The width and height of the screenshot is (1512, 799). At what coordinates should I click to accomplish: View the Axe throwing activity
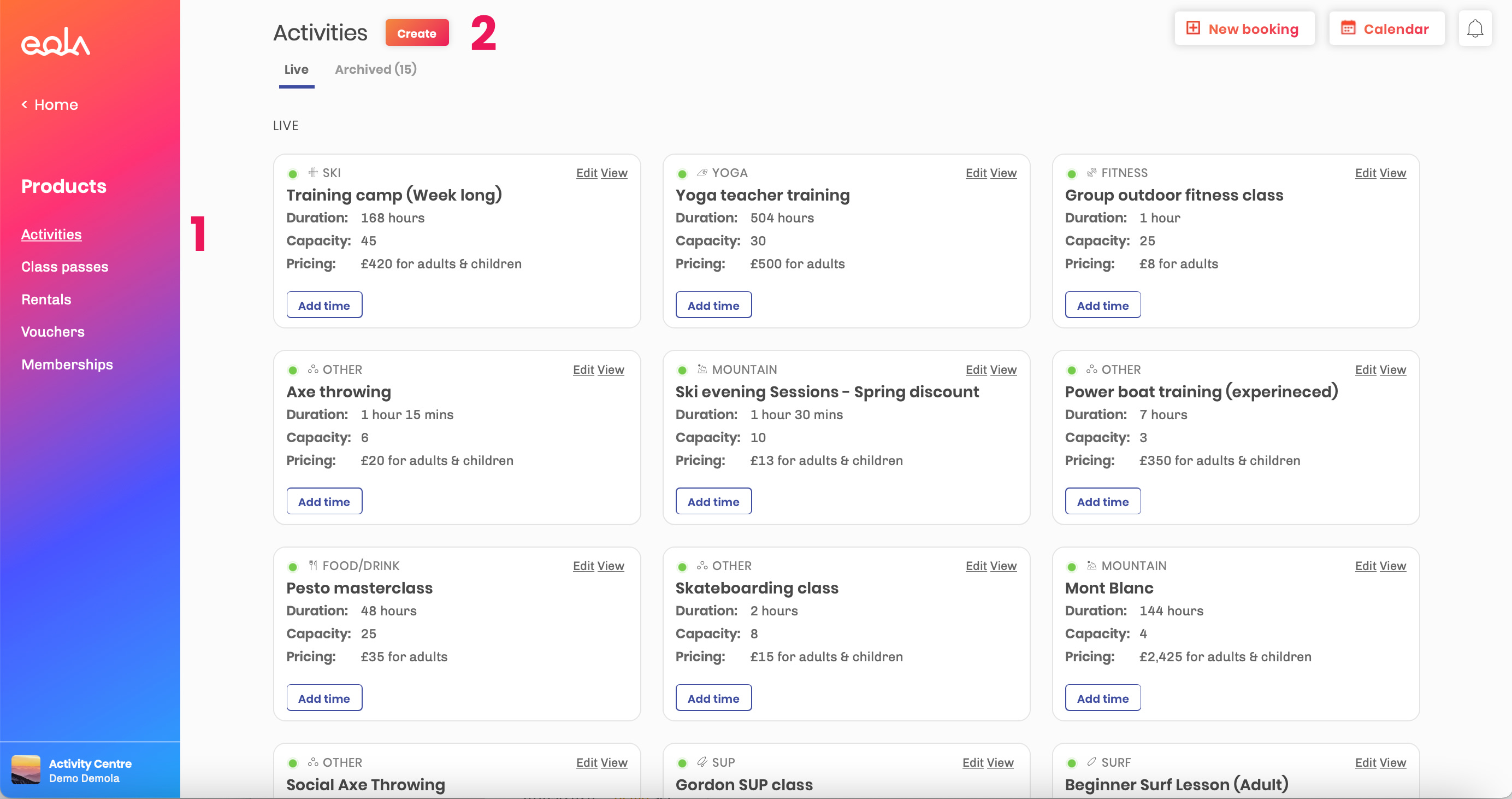tap(611, 369)
